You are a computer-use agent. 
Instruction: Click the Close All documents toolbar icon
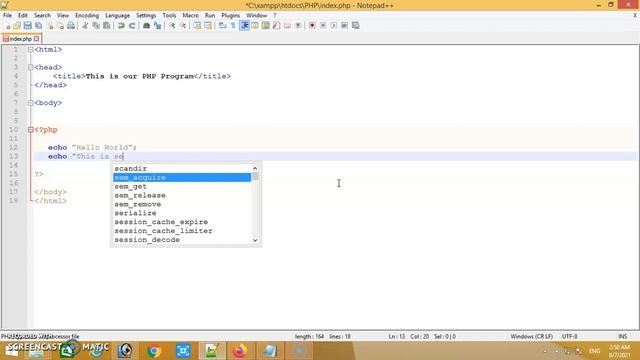[x=60, y=25]
